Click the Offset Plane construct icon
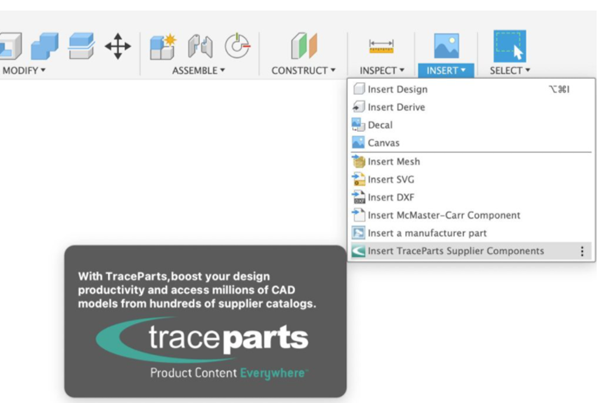The width and height of the screenshot is (605, 403). [304, 47]
